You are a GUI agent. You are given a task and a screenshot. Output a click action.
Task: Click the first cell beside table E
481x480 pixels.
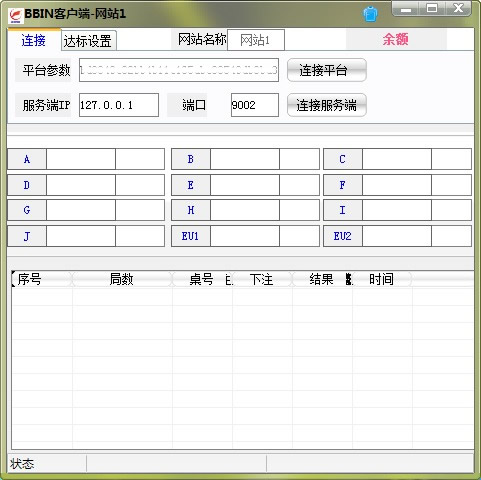245,185
